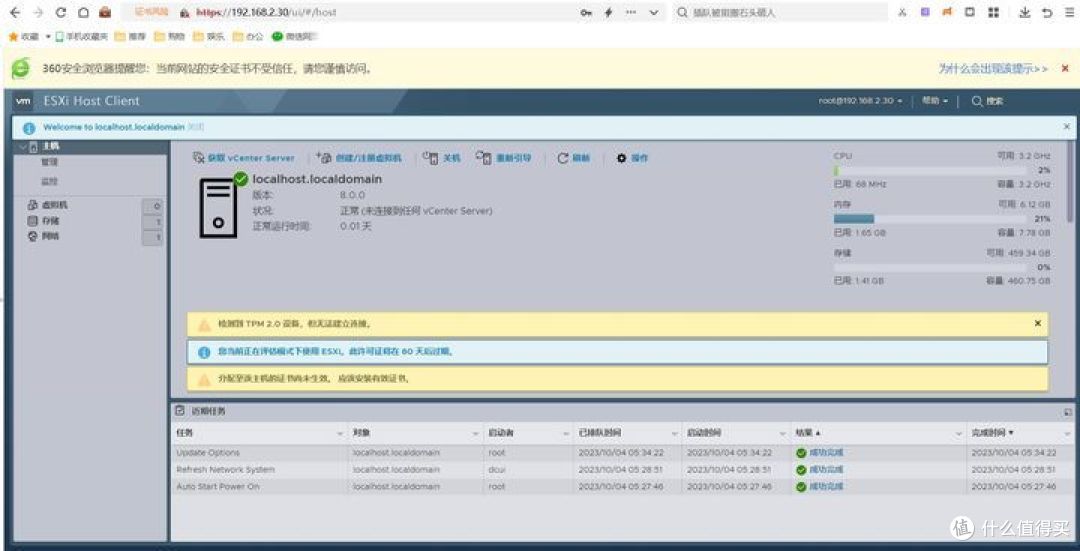1080x551 pixels.
Task: Dismiss the 360 security warning bar
Action: [1065, 68]
